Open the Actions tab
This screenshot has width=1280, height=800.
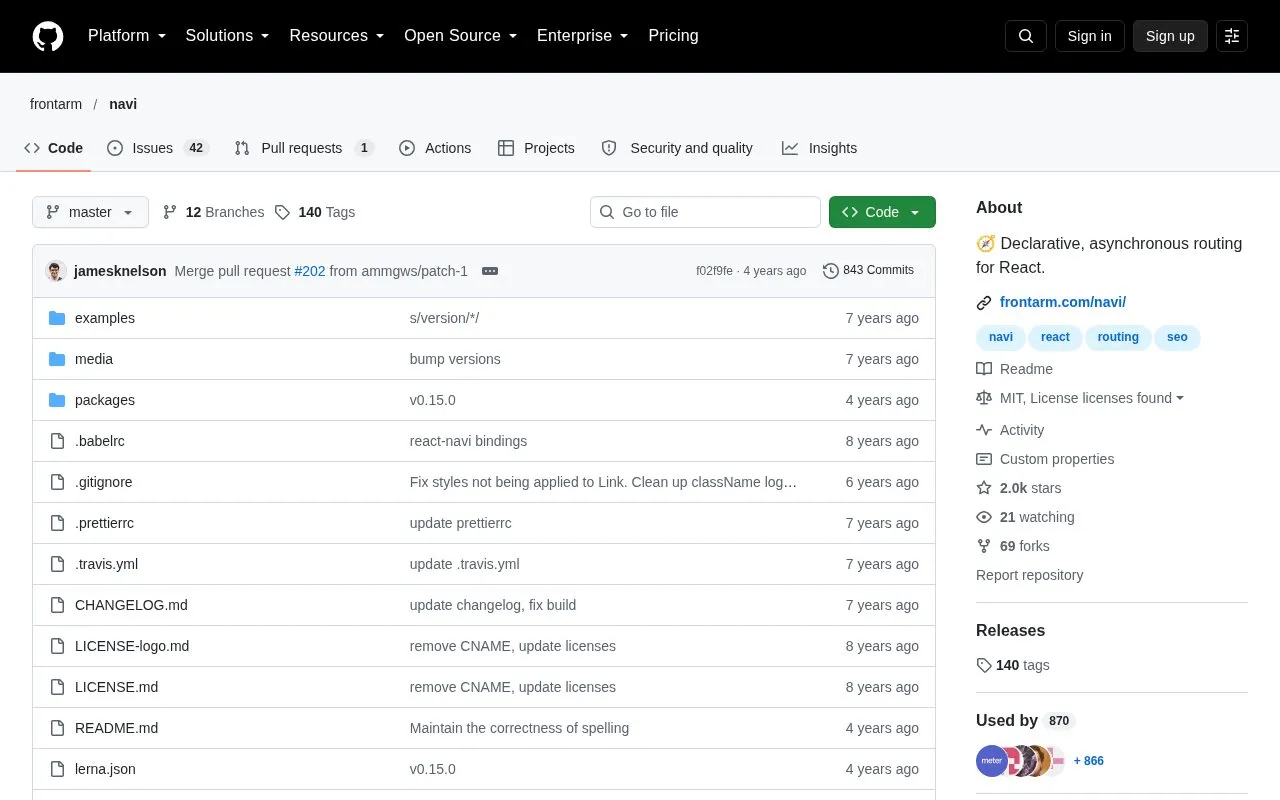point(435,148)
